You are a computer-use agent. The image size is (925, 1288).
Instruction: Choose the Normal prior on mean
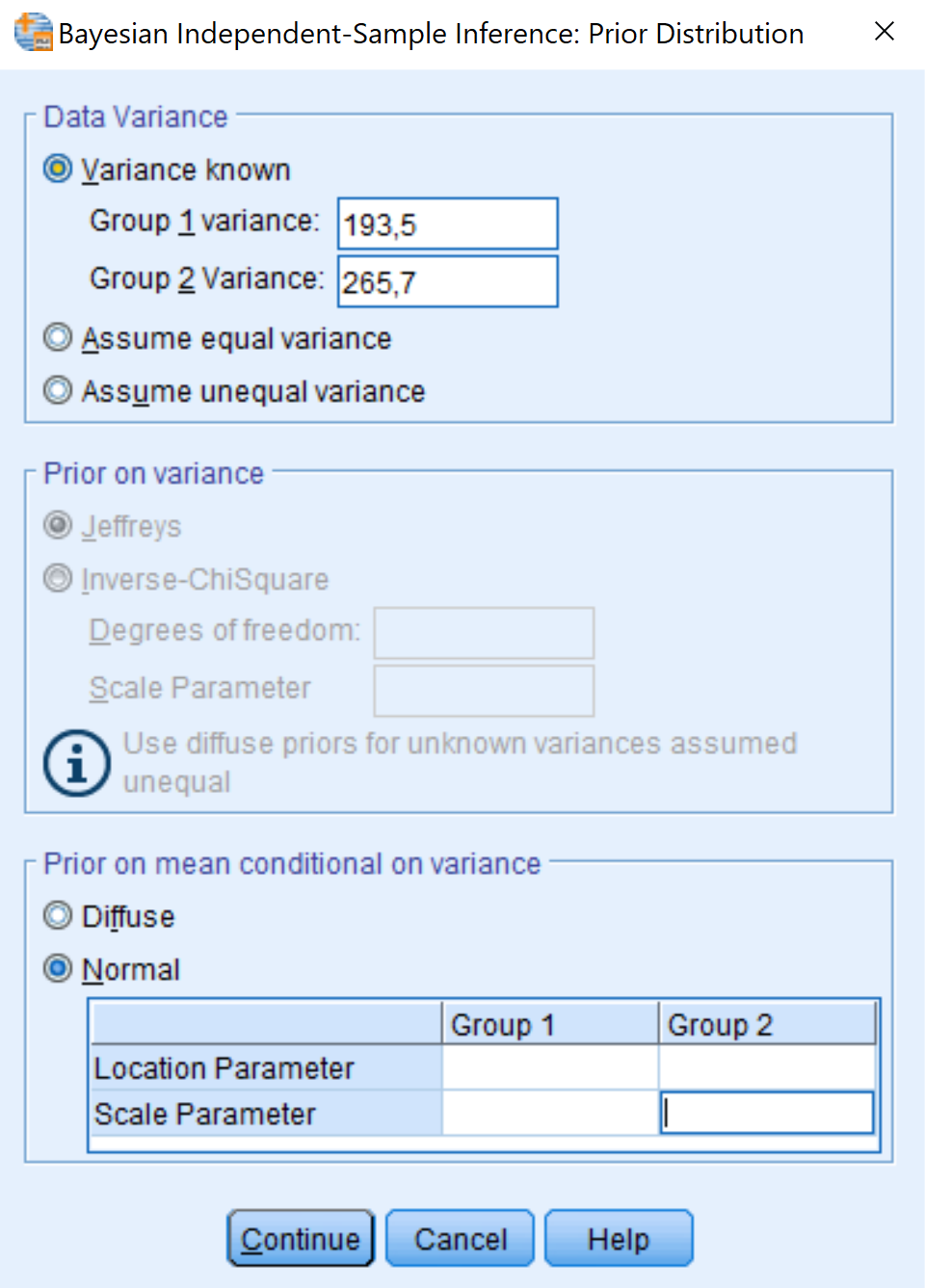(x=59, y=968)
